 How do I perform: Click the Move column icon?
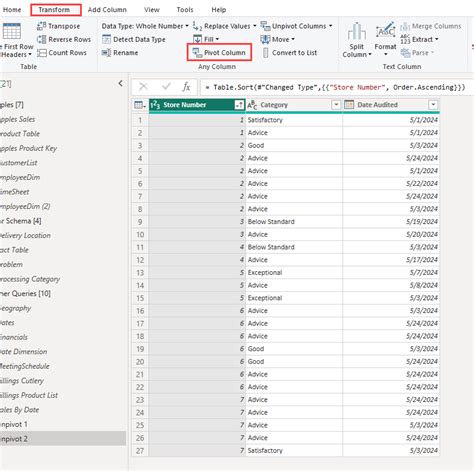coord(265,39)
